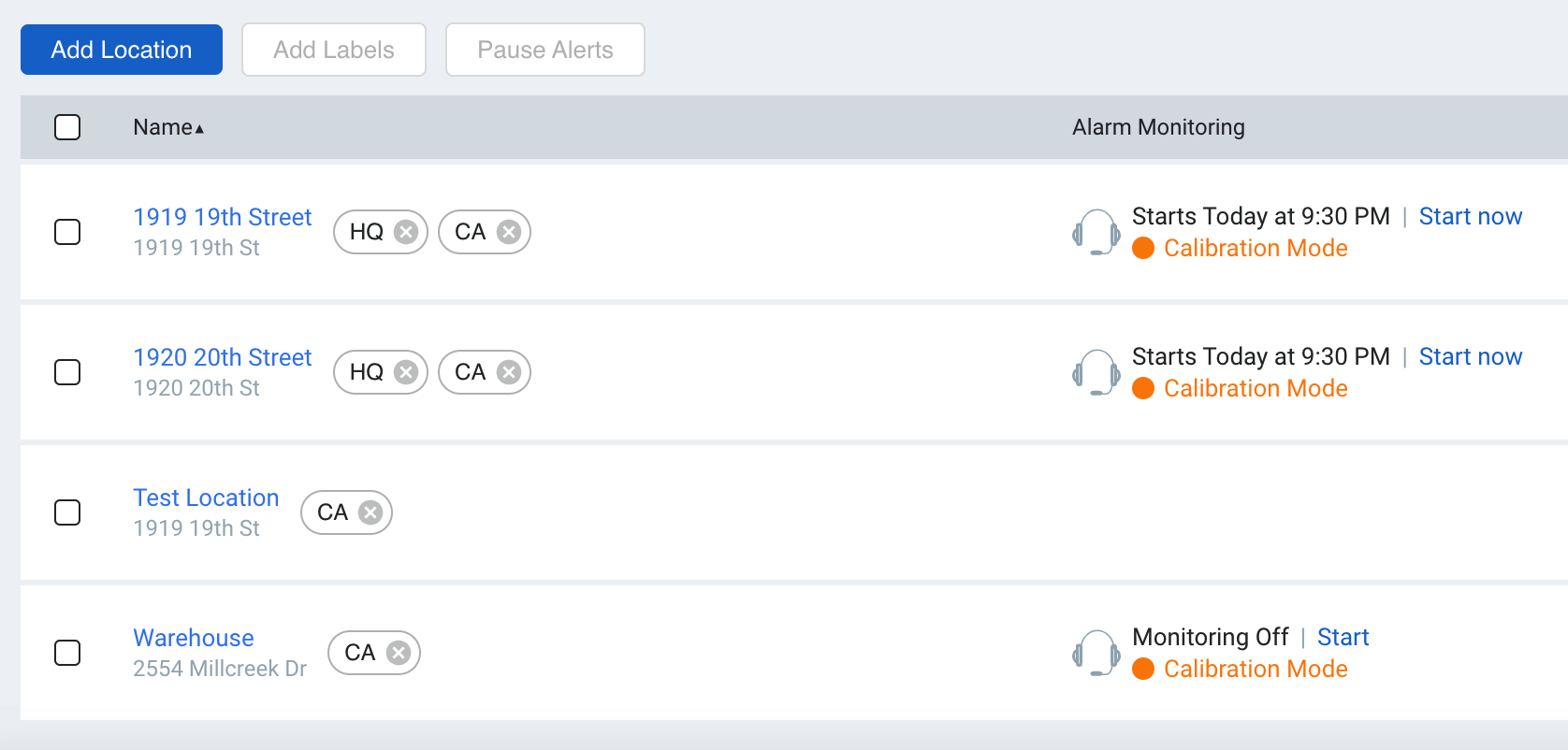Click headset monitoring icon for Warehouse
The image size is (1568, 750).
pos(1096,653)
